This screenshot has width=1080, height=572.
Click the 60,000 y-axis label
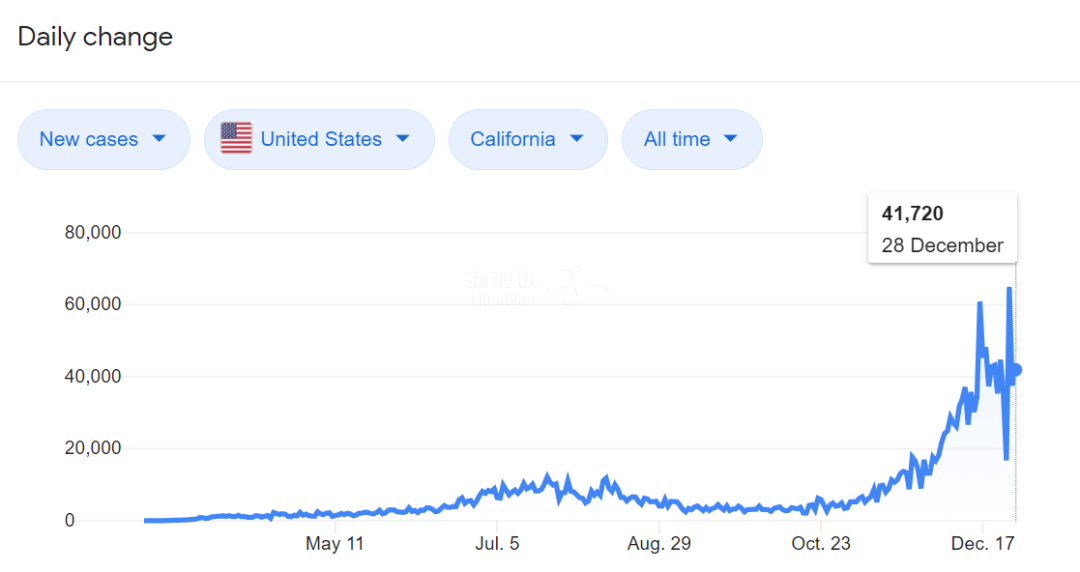click(92, 304)
